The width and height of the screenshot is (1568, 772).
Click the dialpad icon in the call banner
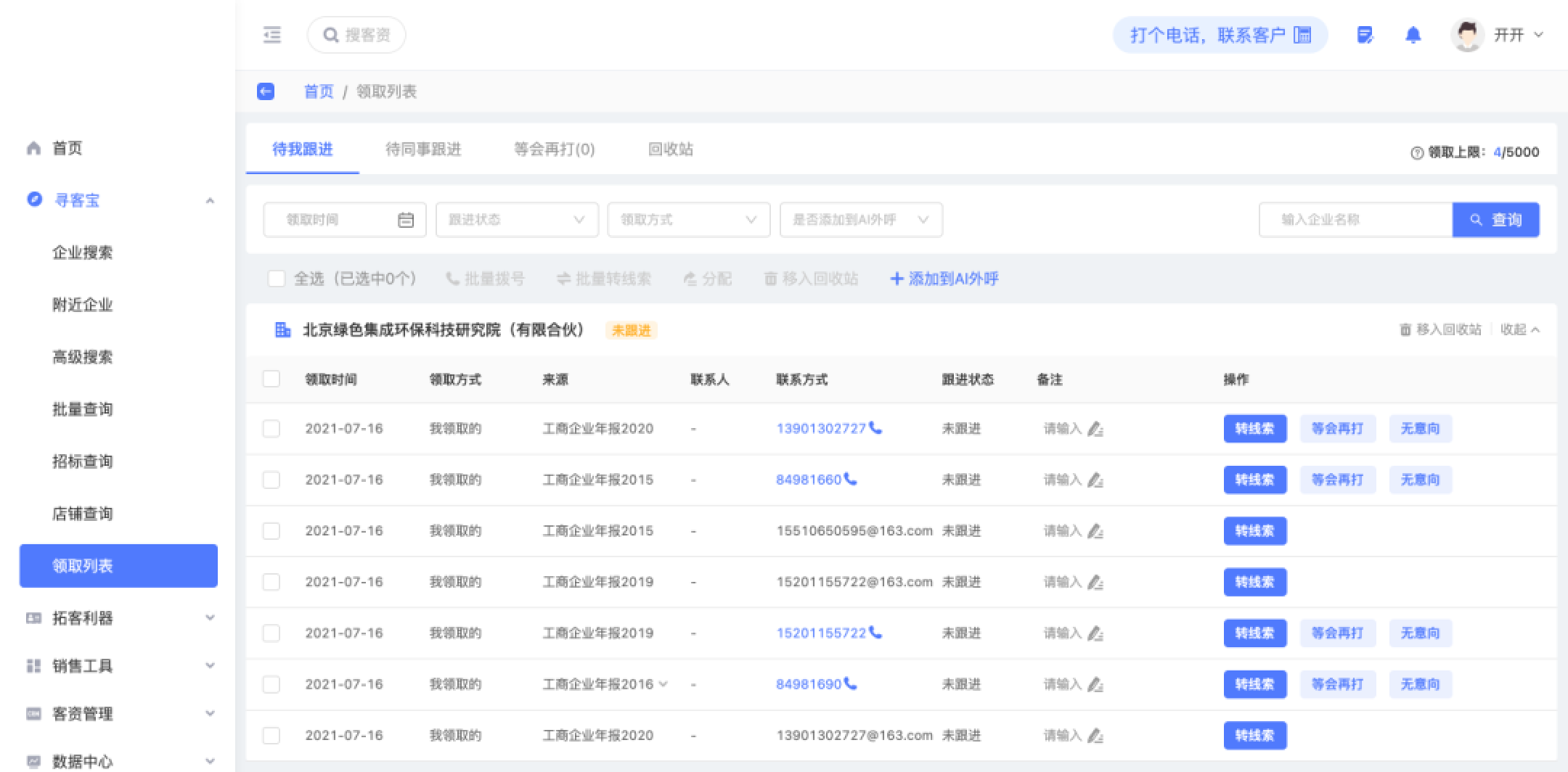click(1303, 35)
